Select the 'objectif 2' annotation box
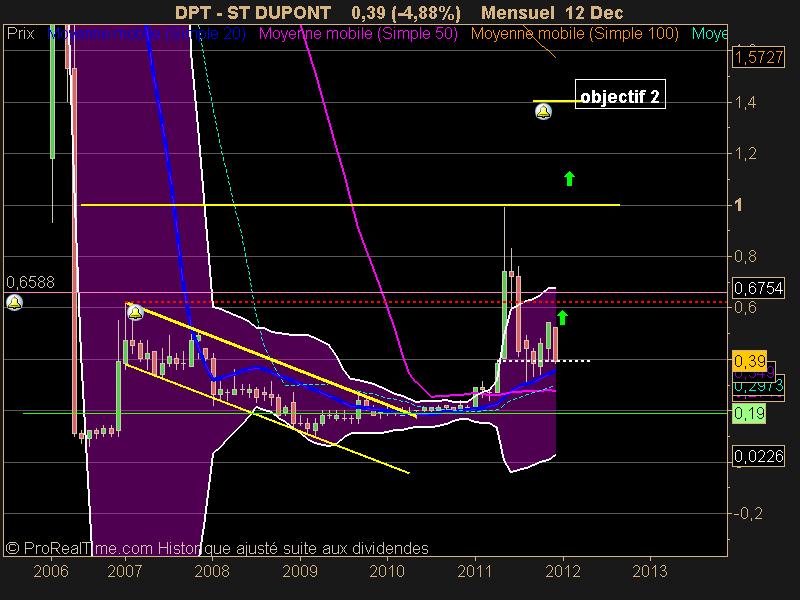800x600 pixels. tap(620, 94)
